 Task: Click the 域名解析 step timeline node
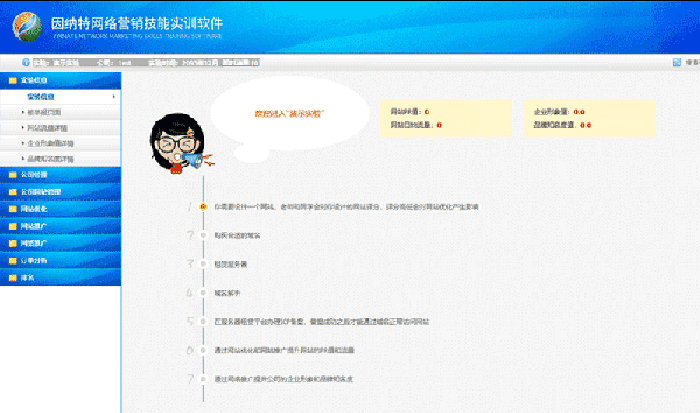[x=203, y=293]
